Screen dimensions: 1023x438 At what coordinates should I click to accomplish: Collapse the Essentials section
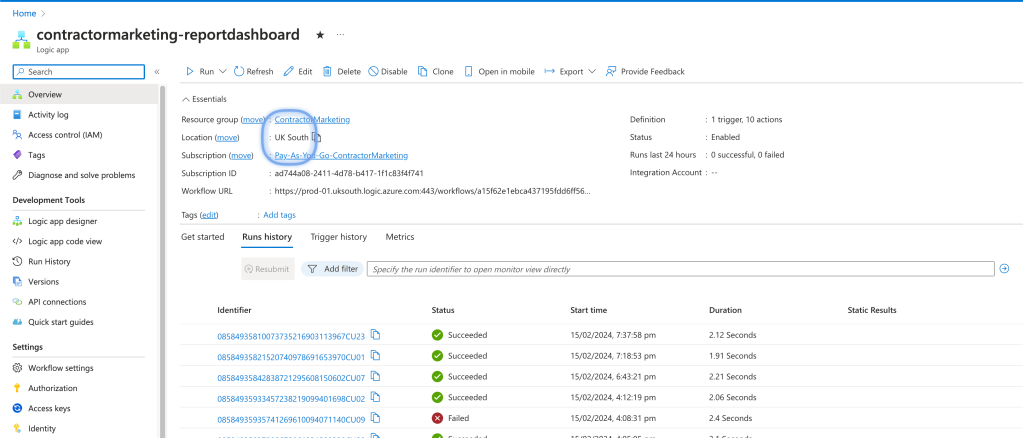(204, 99)
